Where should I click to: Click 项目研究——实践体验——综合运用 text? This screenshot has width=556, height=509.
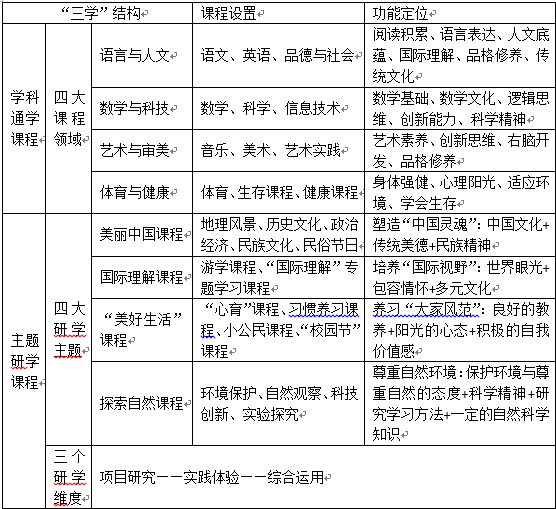212,477
